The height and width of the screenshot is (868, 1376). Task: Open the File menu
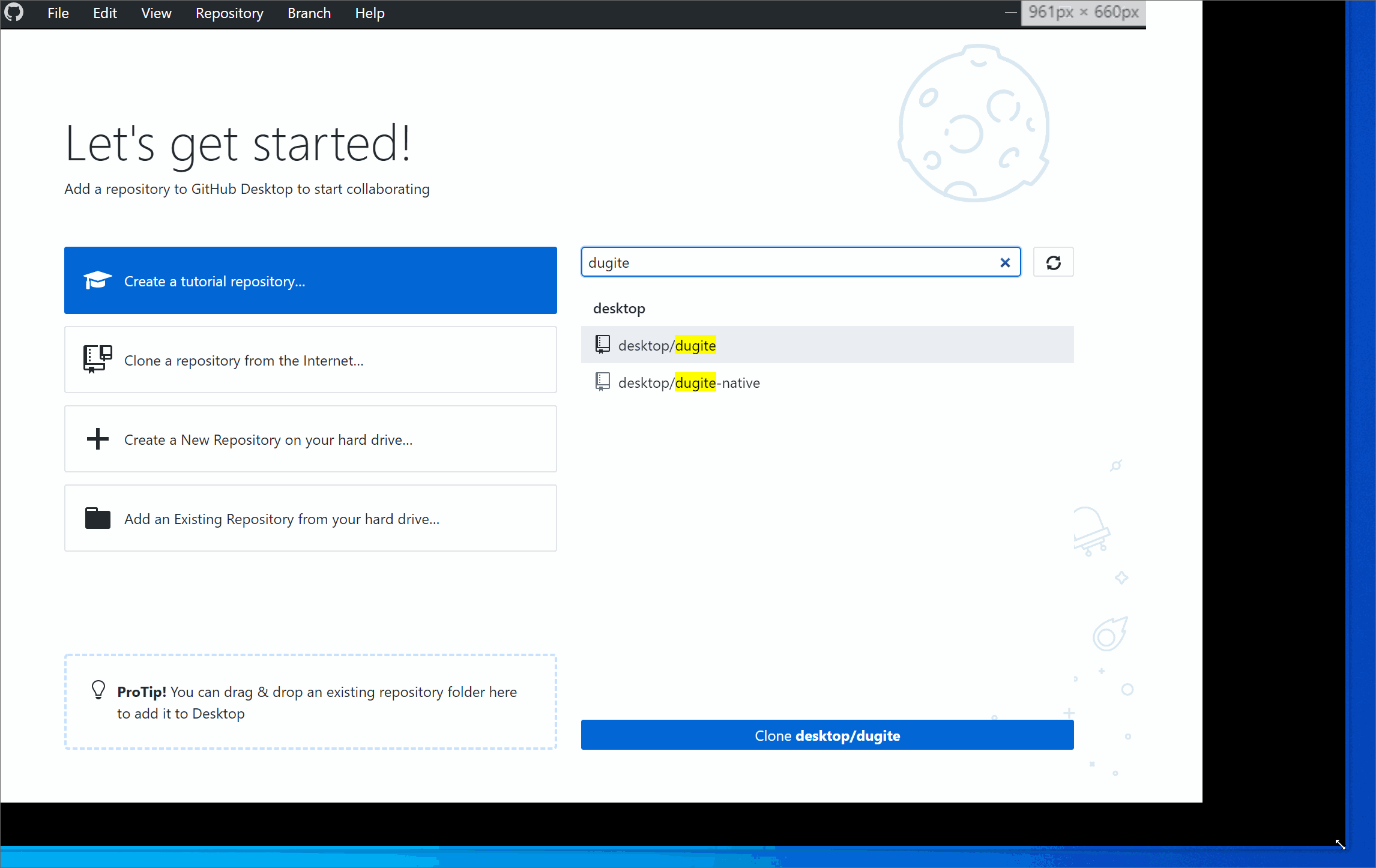pyautogui.click(x=58, y=13)
